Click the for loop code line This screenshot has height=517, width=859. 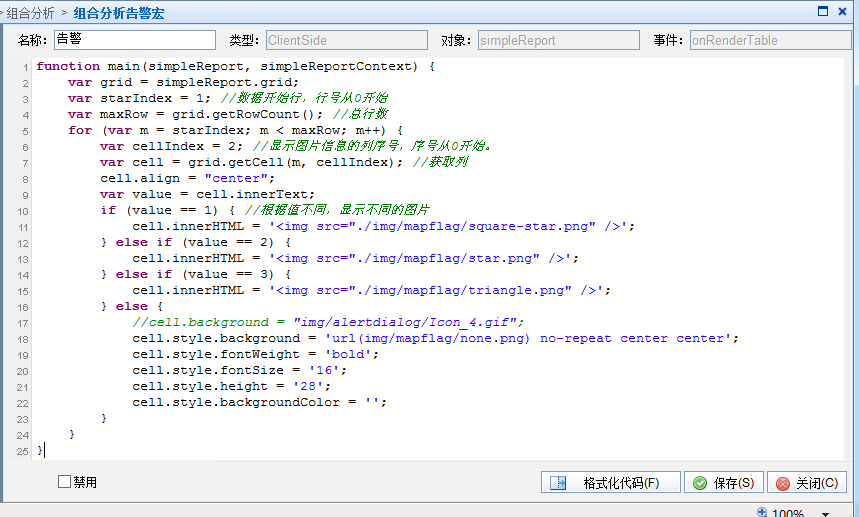click(236, 130)
